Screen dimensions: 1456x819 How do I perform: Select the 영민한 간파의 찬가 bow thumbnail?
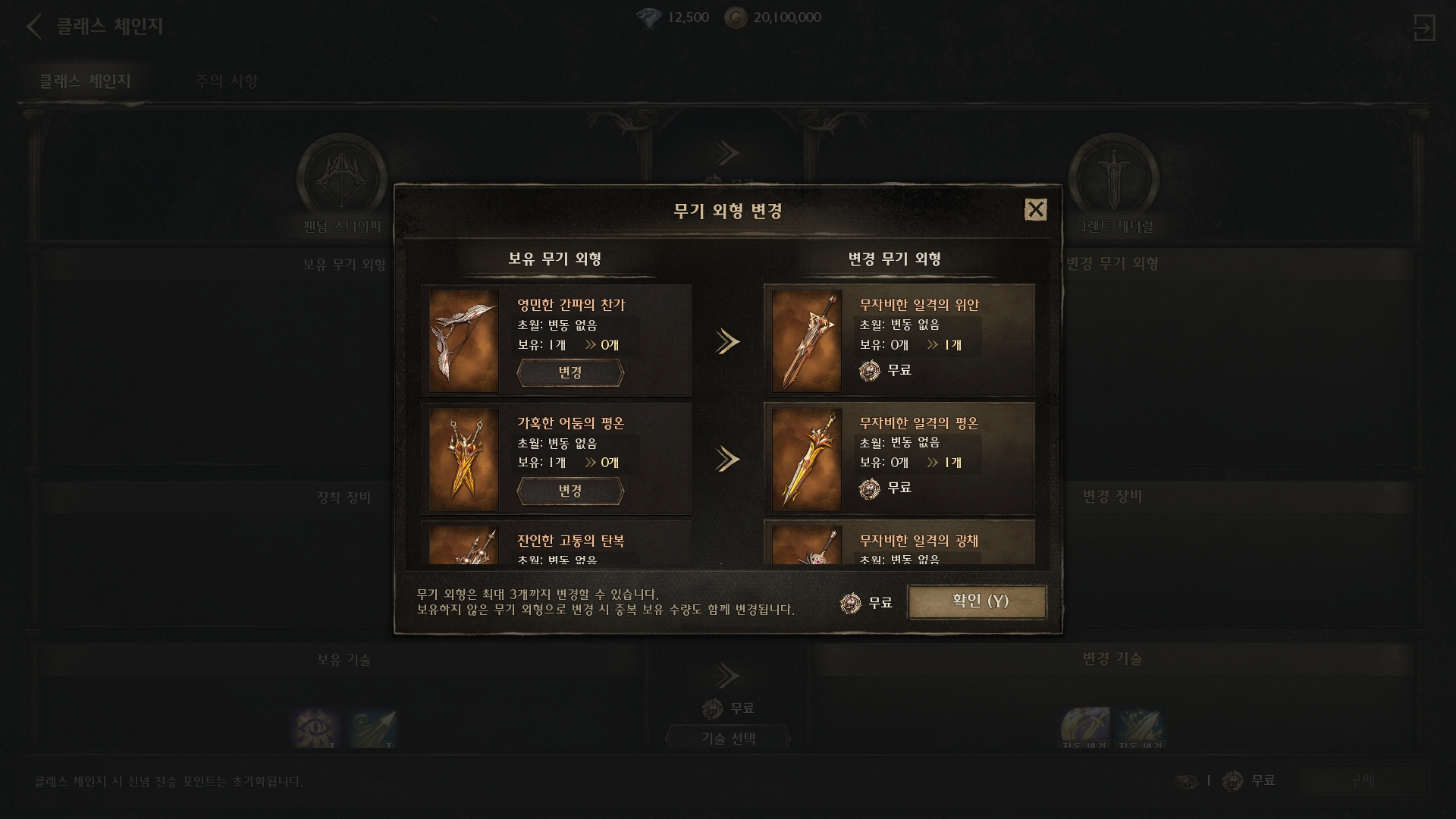463,341
